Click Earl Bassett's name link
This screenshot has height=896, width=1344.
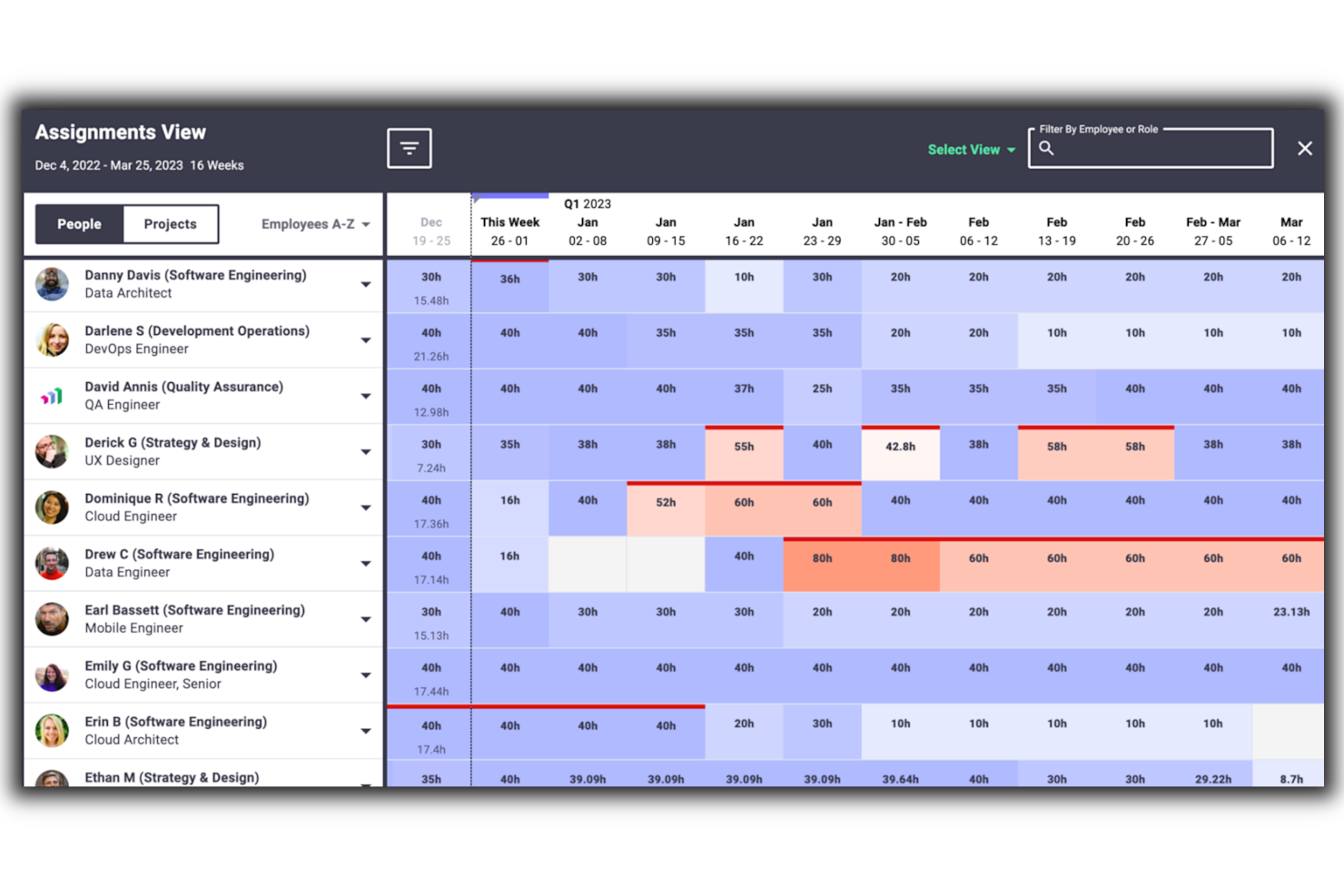click(196, 610)
